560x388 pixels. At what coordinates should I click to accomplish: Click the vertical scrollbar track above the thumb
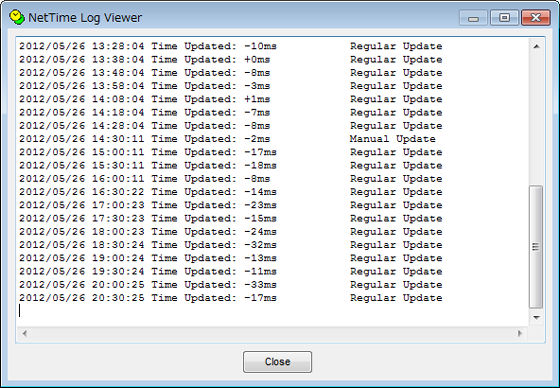coord(536,119)
